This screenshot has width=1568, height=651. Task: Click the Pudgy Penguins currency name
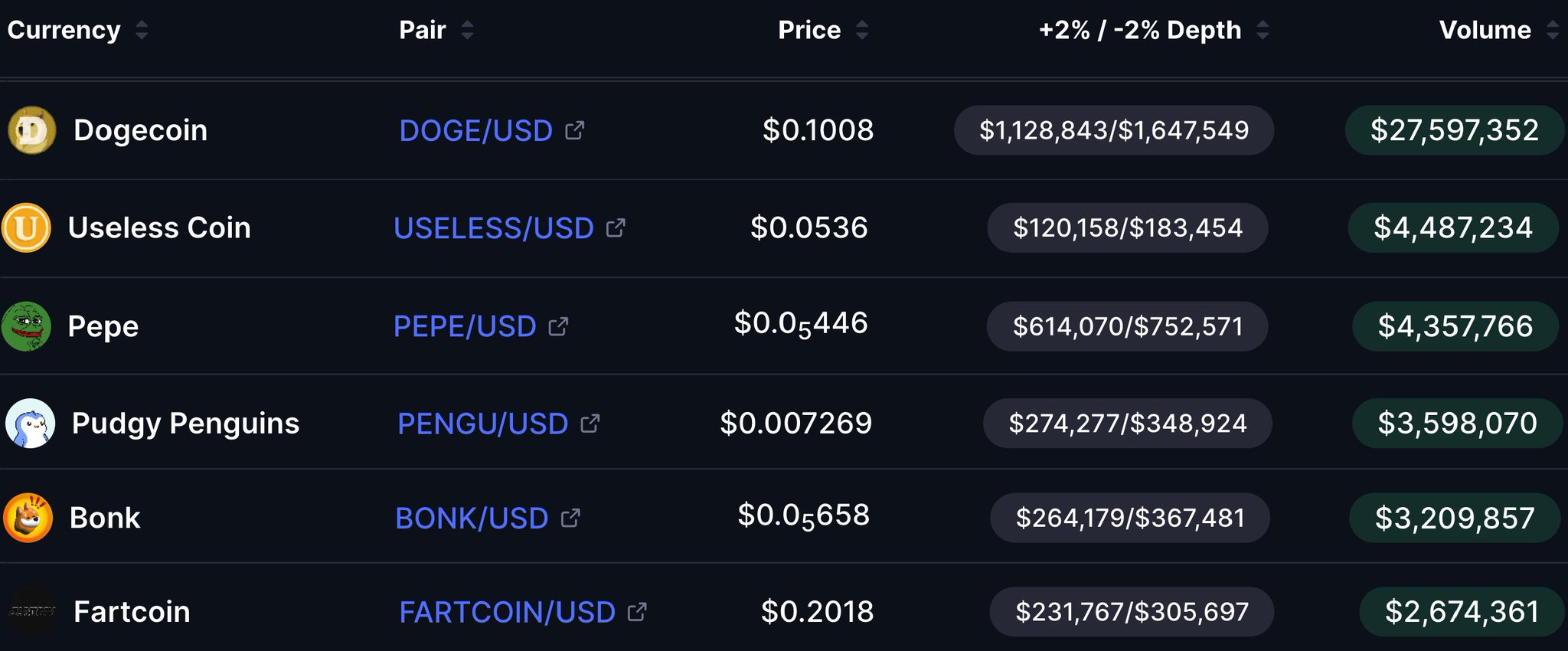[185, 423]
